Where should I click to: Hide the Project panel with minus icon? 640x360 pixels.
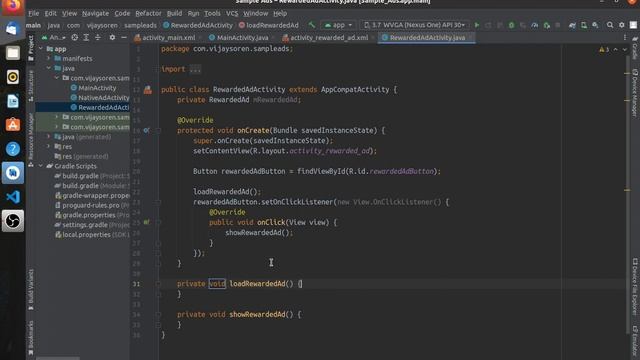click(x=124, y=38)
